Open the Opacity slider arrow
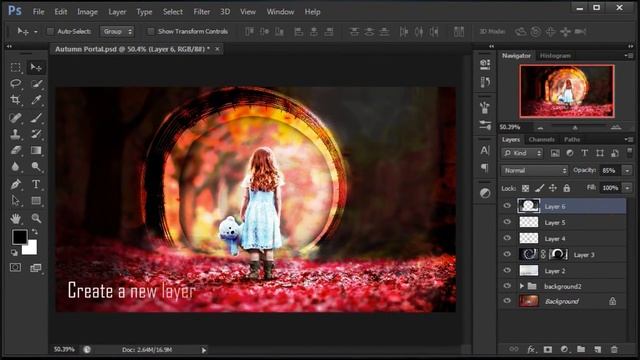Image resolution: width=640 pixels, height=360 pixels. coord(627,171)
